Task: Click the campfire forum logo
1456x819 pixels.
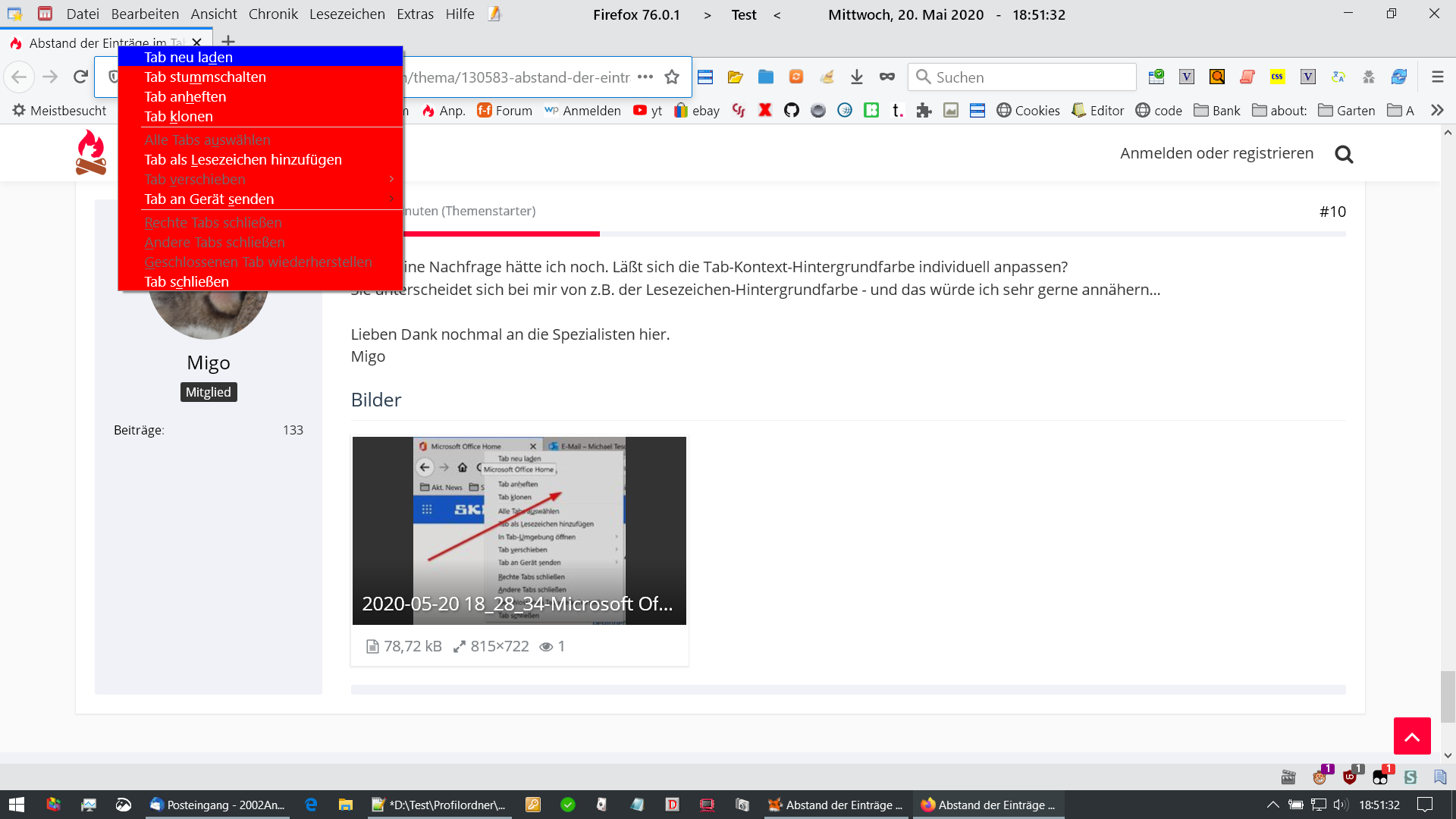Action: tap(91, 153)
